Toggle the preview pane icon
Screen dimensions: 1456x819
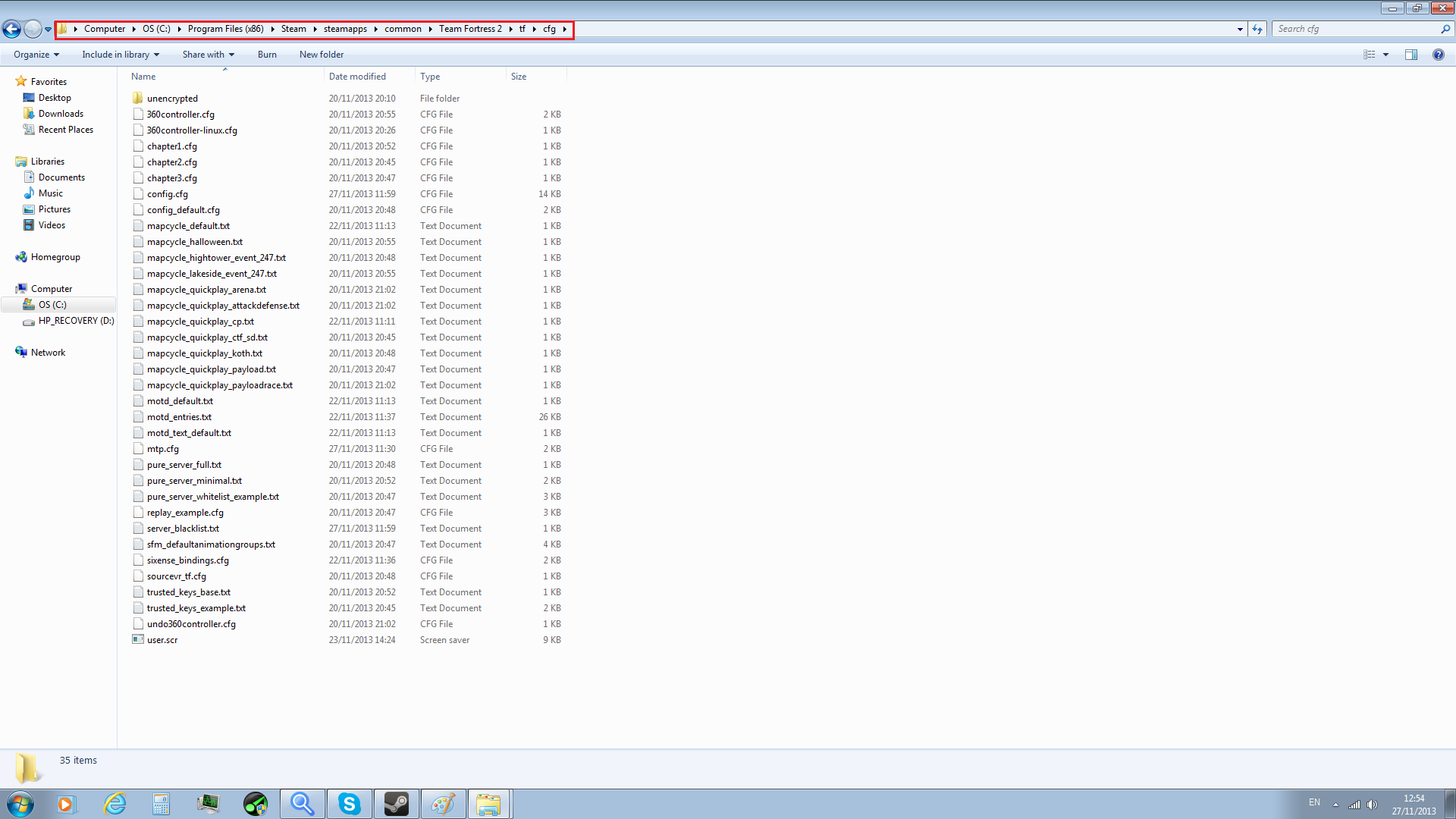(x=1411, y=55)
